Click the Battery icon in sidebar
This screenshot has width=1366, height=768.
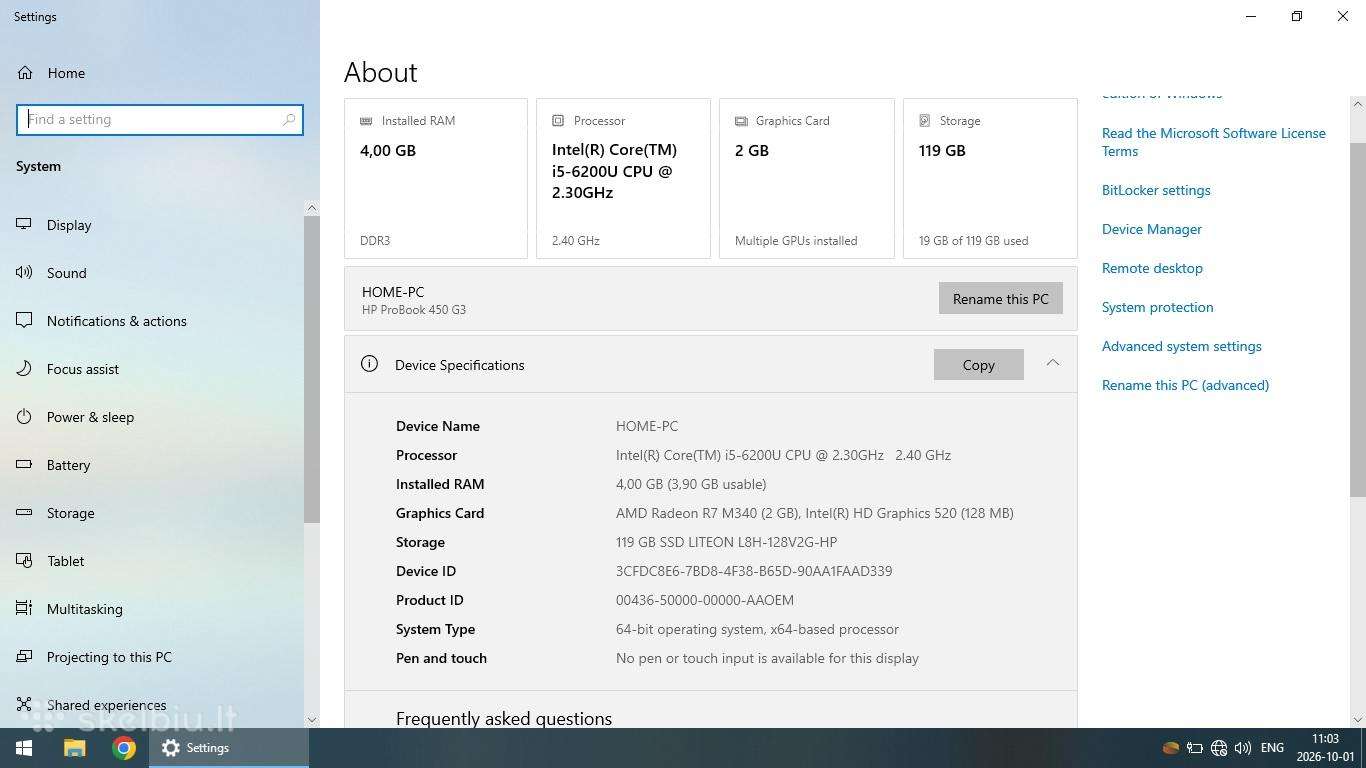[x=24, y=465]
